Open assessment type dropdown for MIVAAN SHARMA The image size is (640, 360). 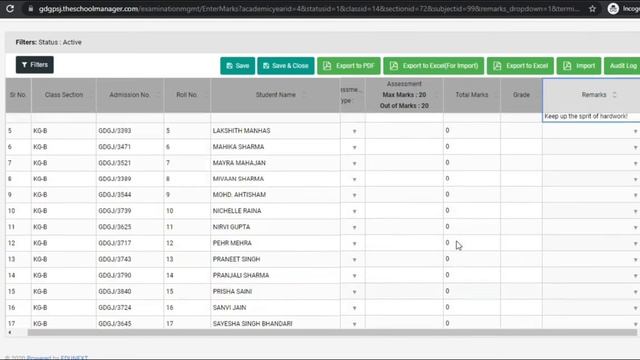coord(354,180)
